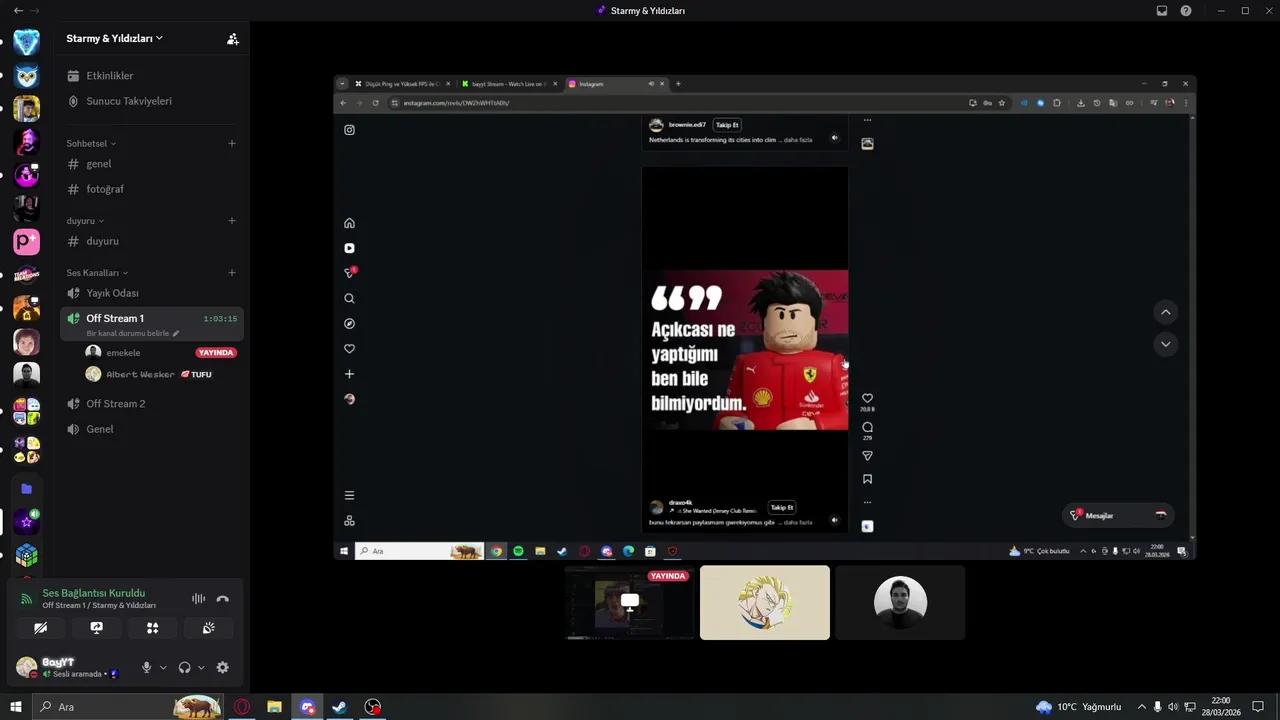Turn on camera in voice panel

[x=40, y=628]
